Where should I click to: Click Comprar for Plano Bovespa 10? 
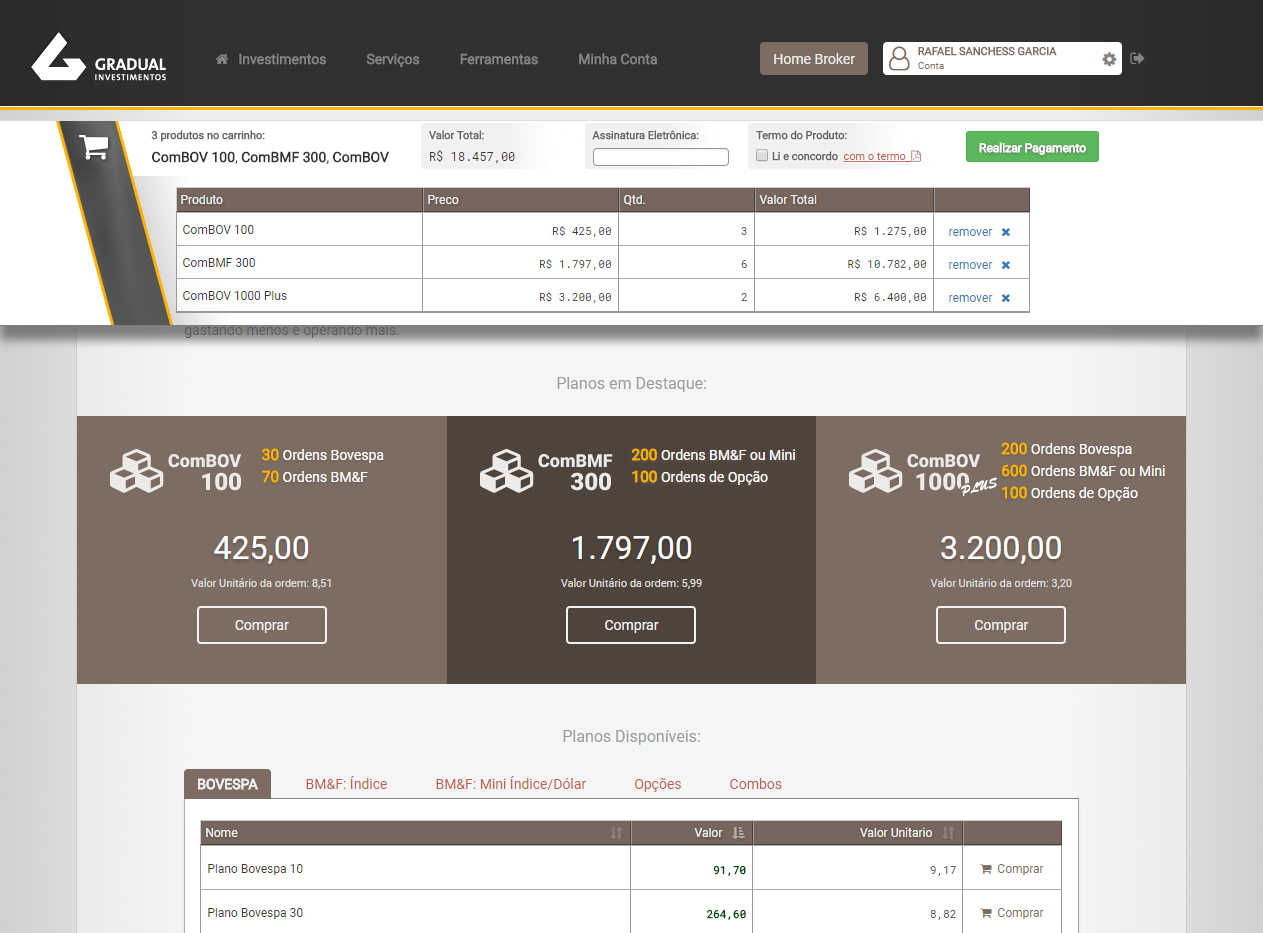click(x=1012, y=869)
